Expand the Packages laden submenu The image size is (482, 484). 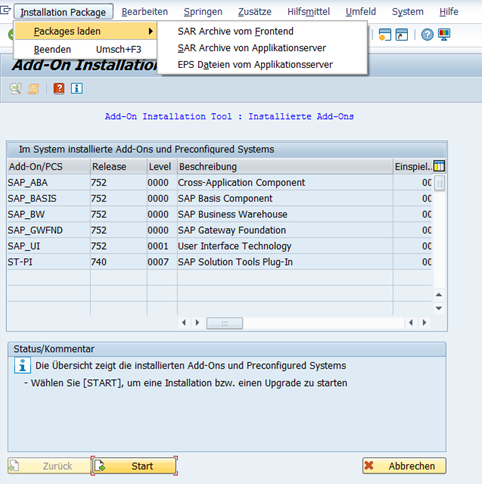tap(85, 31)
